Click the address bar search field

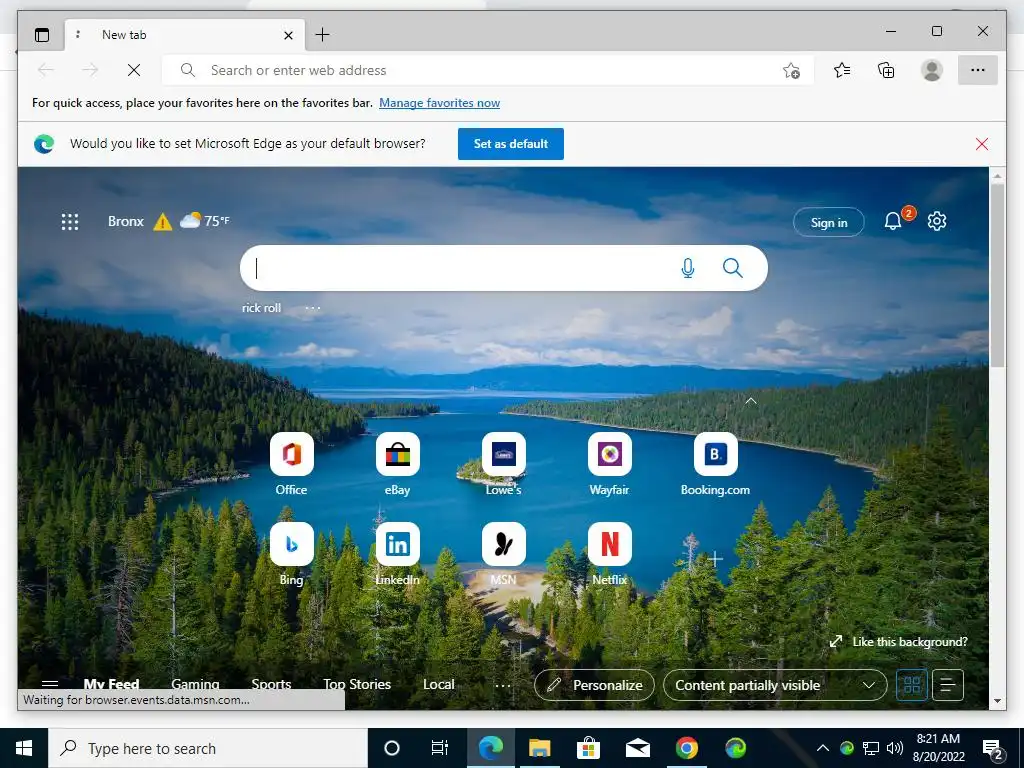point(487,70)
